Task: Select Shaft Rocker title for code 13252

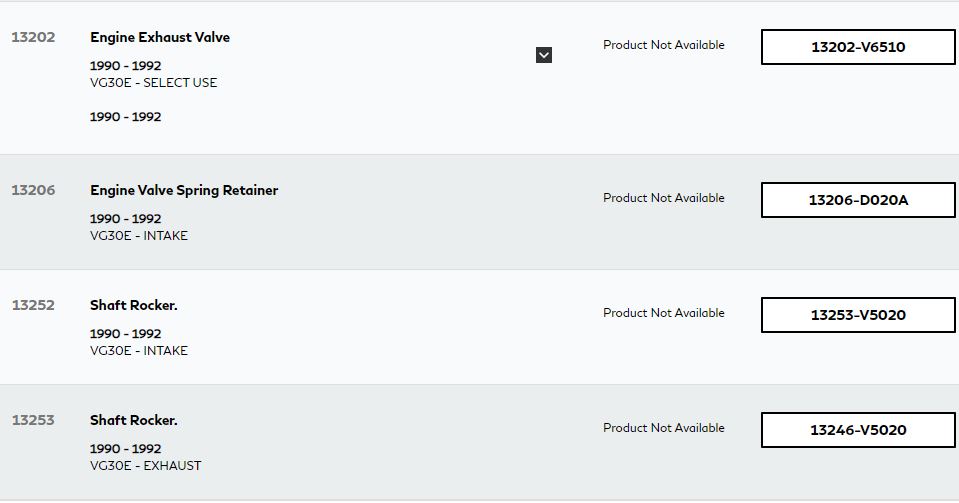Action: [x=134, y=305]
